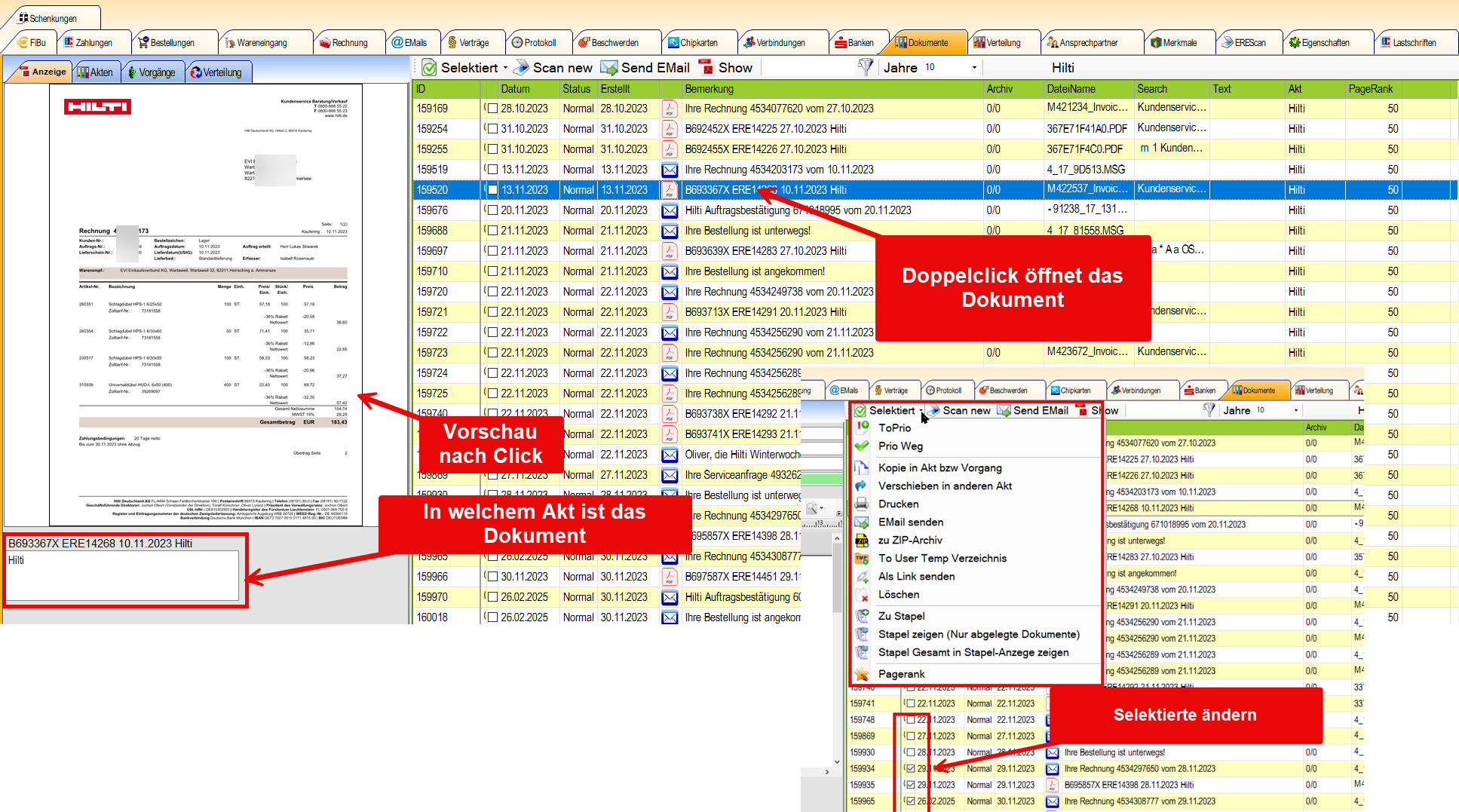Image resolution: width=1459 pixels, height=812 pixels.
Task: Tick the checkbox in row 159966
Action: click(x=492, y=577)
